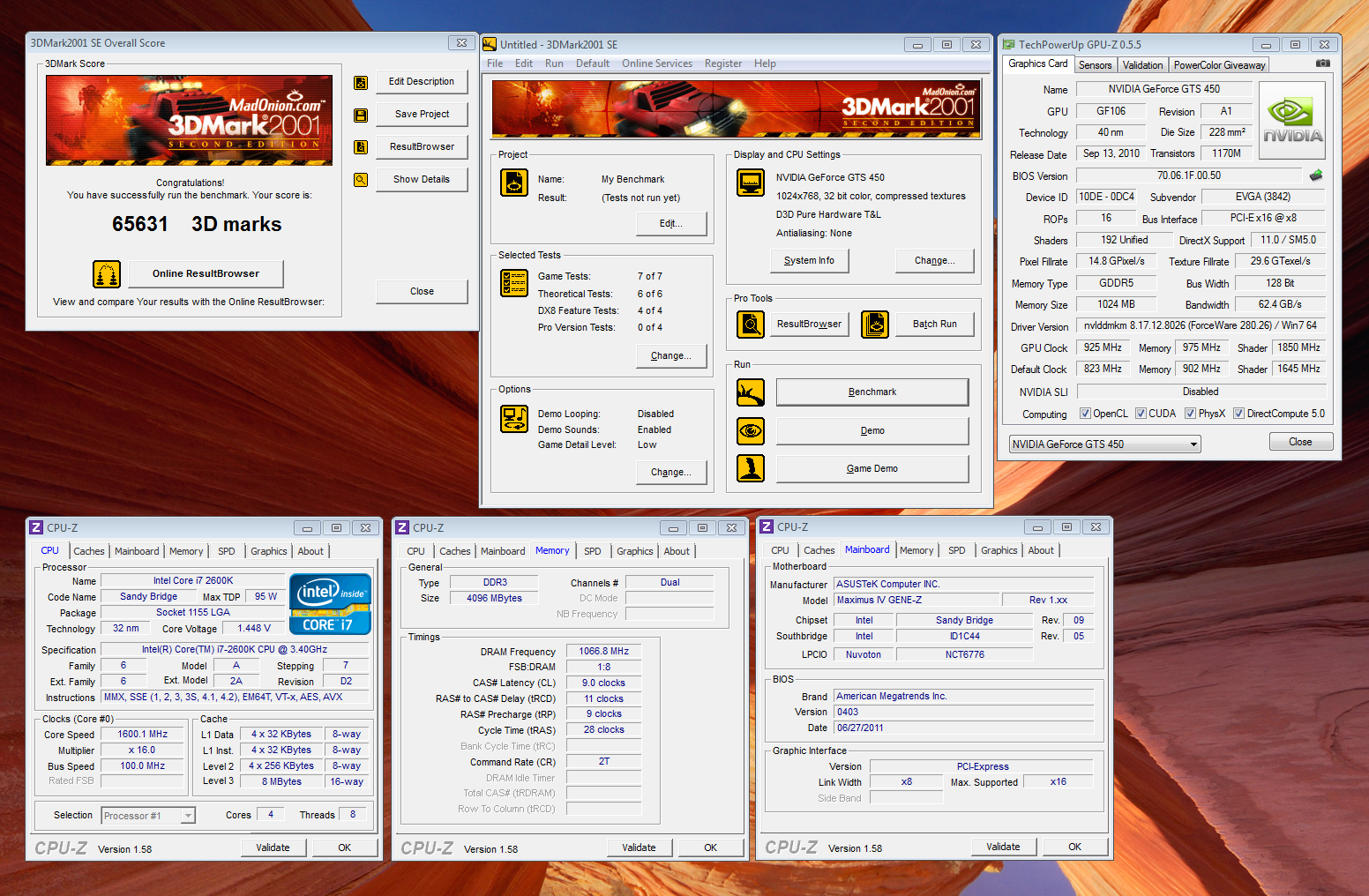
Task: Click the Selected Tests checklist icon
Action: pos(514,283)
